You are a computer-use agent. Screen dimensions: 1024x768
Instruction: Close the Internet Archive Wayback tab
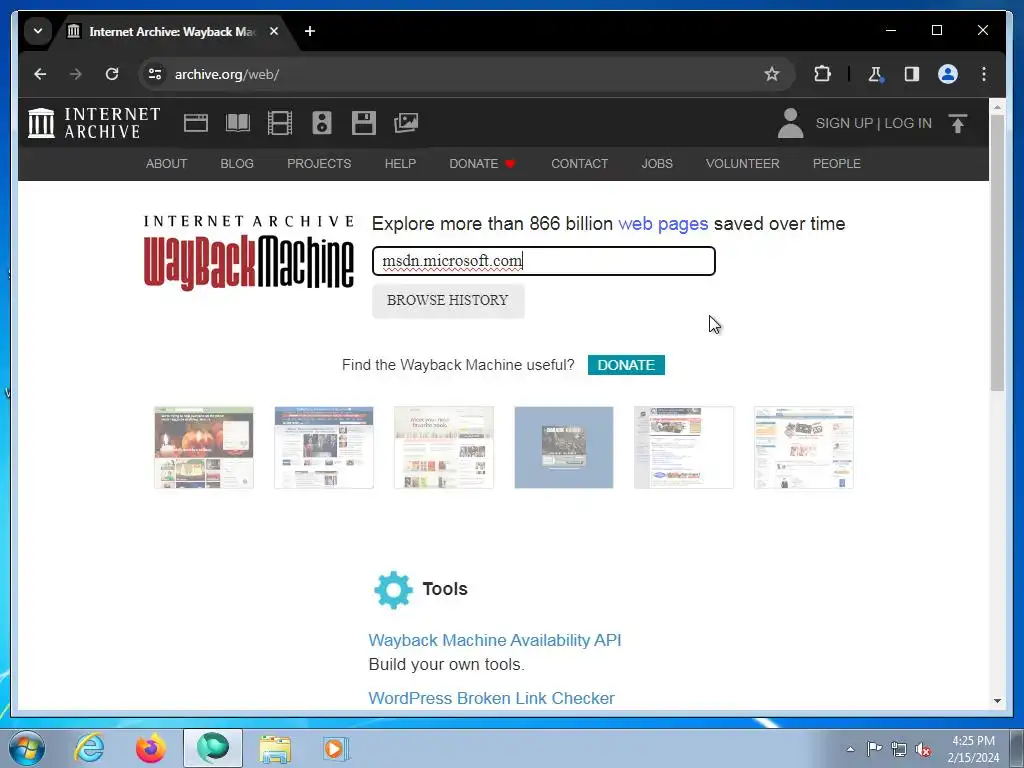coord(274,31)
